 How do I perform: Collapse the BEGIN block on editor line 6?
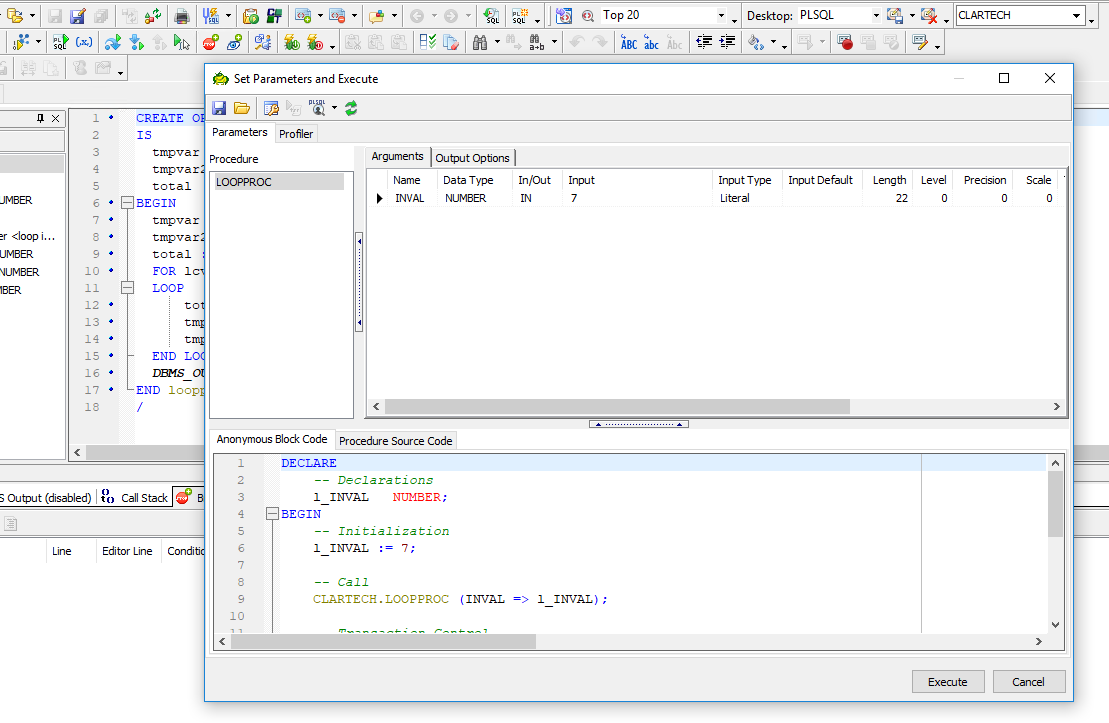click(x=127, y=203)
